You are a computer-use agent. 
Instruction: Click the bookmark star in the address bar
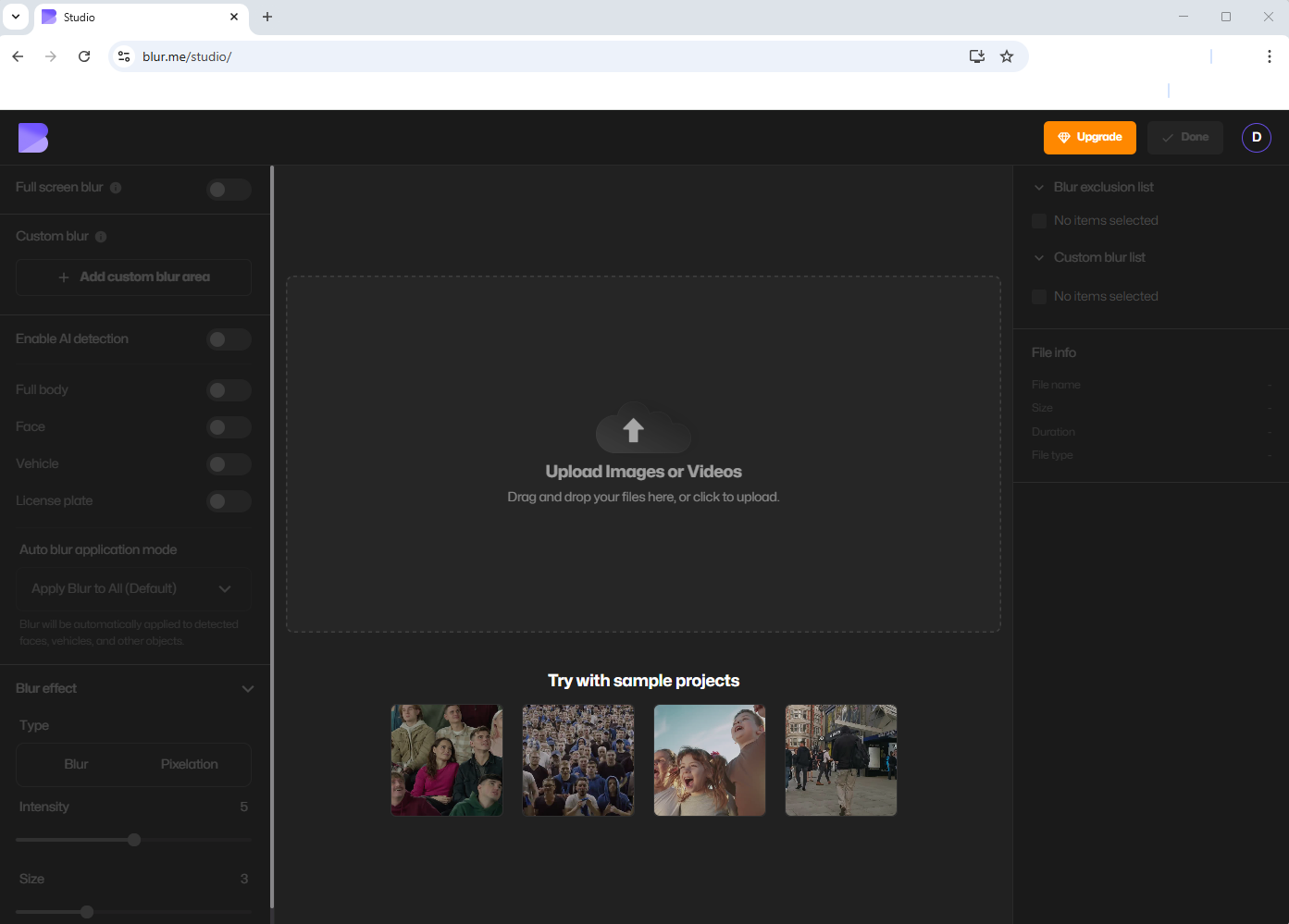(1007, 55)
